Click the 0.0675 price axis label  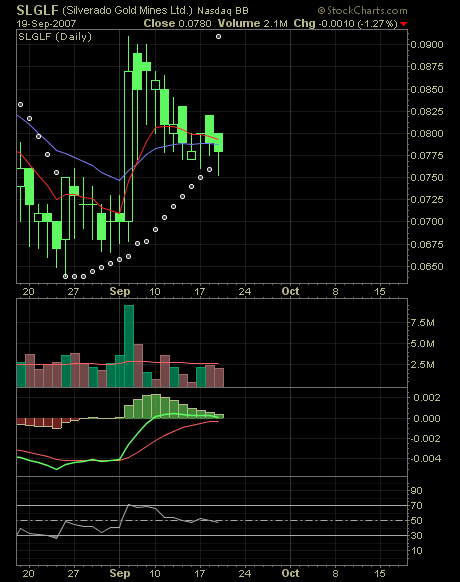[x=427, y=244]
